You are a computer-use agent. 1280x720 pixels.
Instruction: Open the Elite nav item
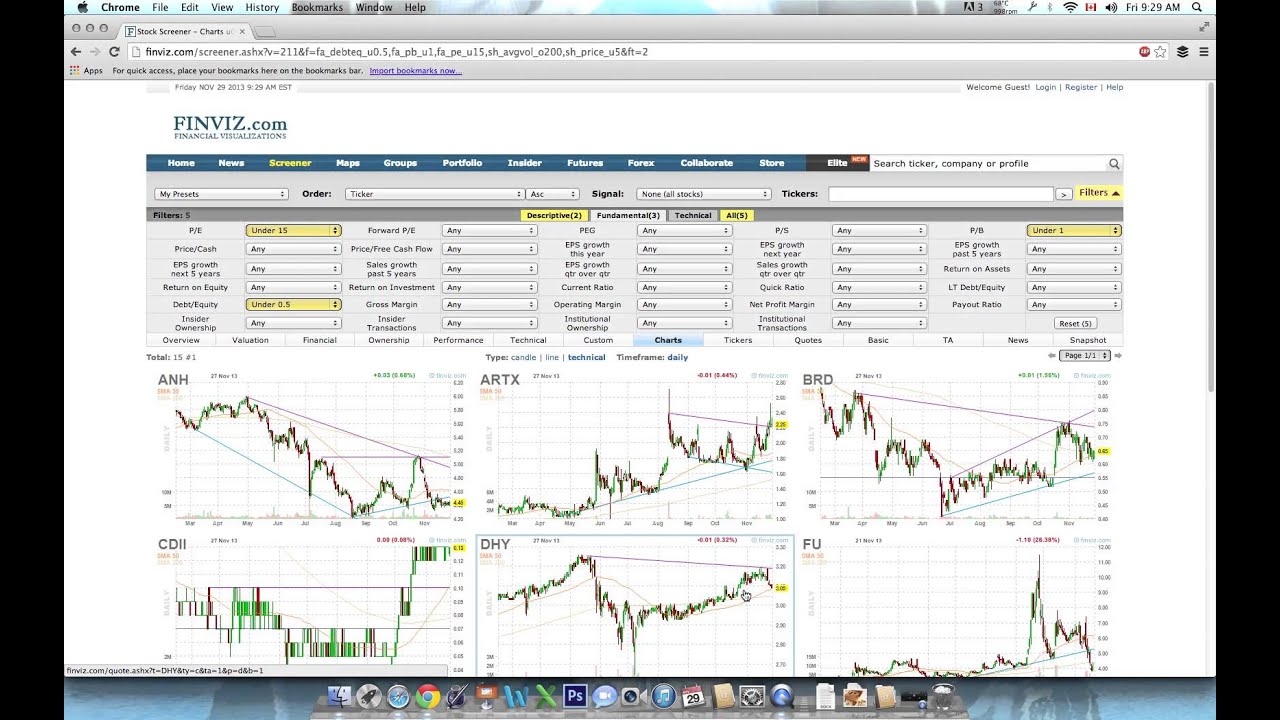pos(838,163)
